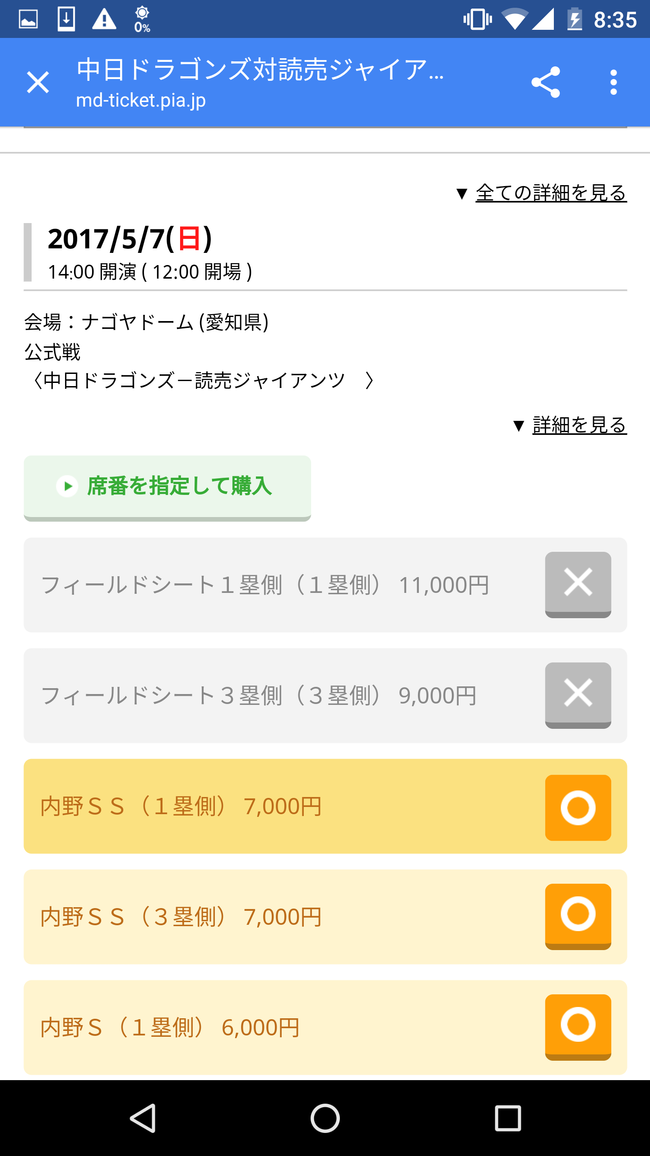Select circle icon for 内野SS 3塁側
The height and width of the screenshot is (1156, 650).
[x=578, y=916]
